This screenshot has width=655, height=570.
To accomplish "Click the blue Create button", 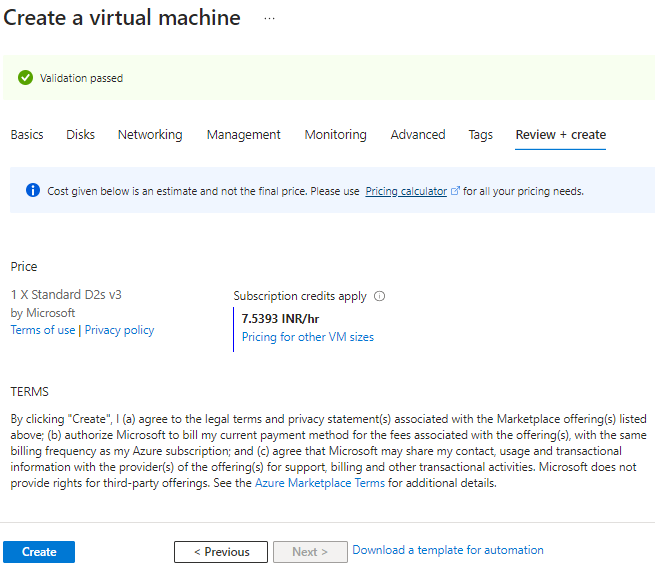I will pyautogui.click(x=39, y=552).
